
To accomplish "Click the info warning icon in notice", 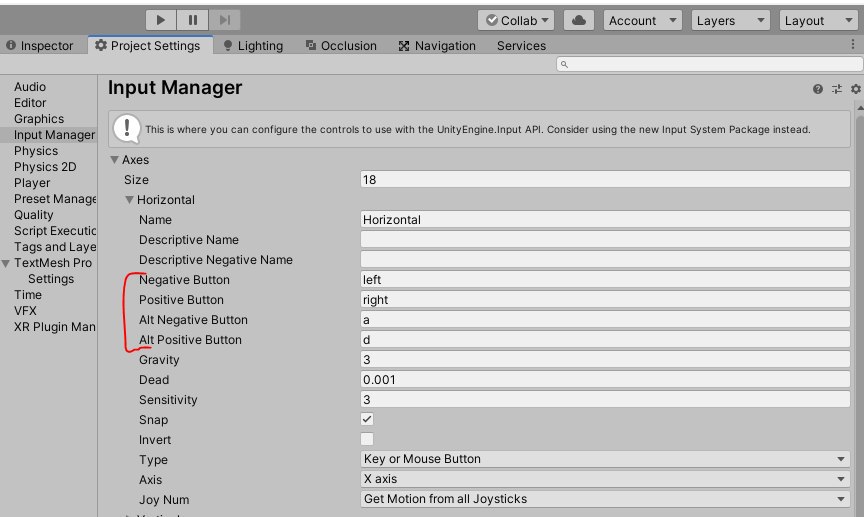I will point(127,129).
